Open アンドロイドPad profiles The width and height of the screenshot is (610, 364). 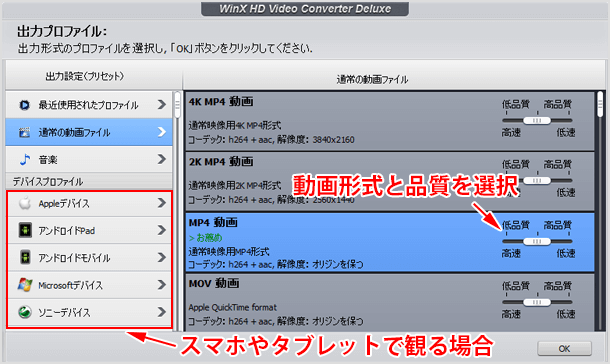pyautogui.click(x=89, y=230)
